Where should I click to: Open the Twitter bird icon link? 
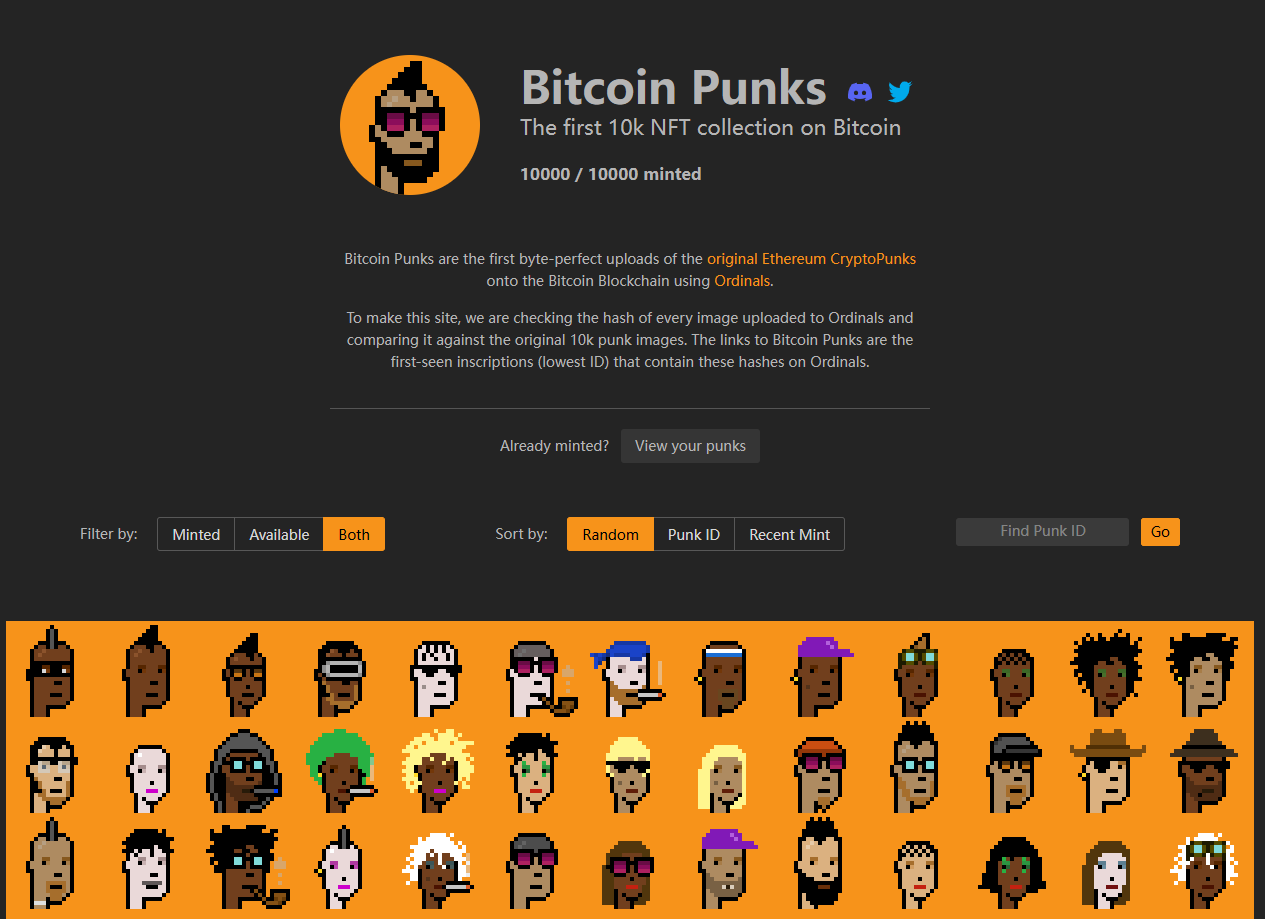(900, 92)
